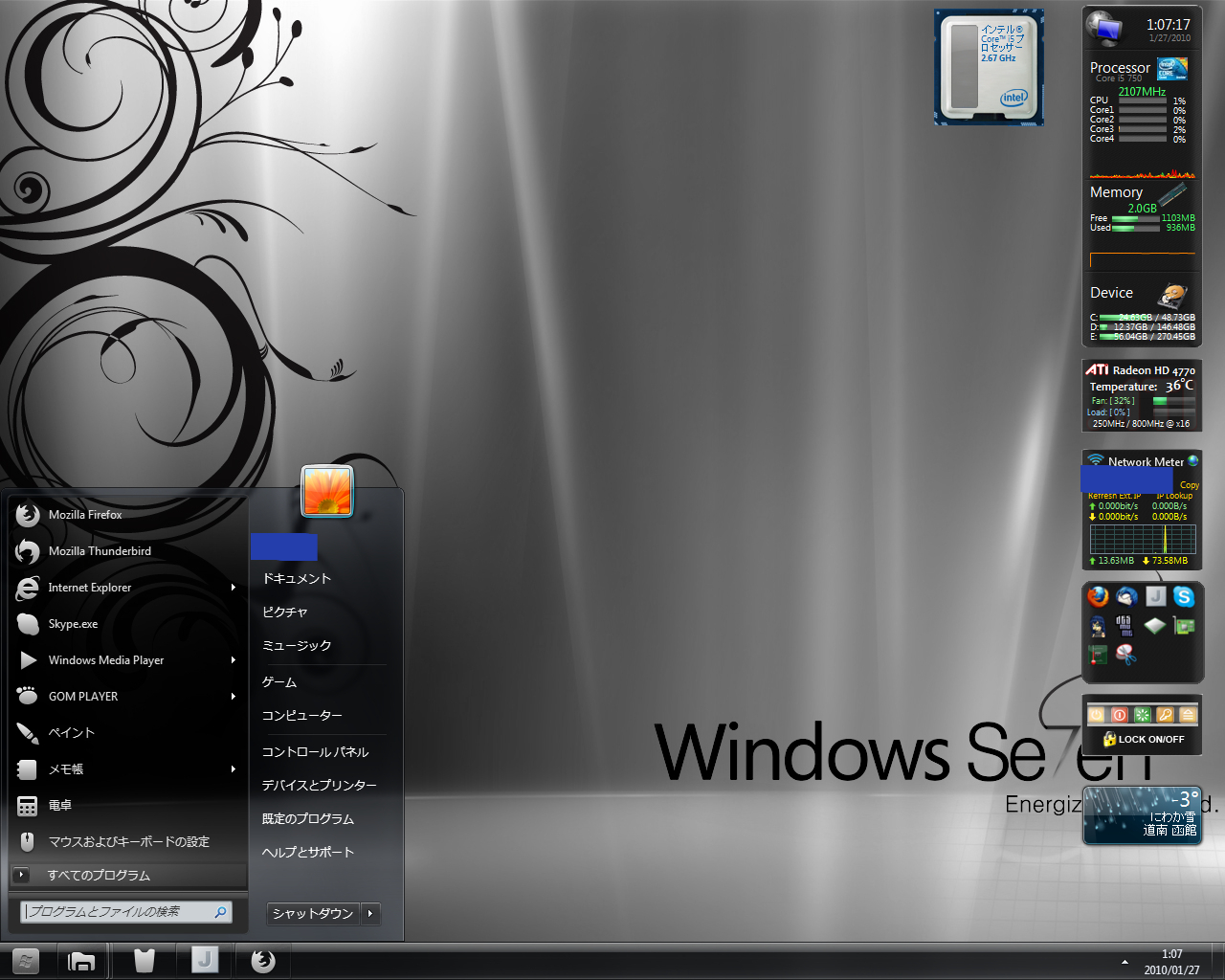Open the J application on the taskbar
Screen dimensions: 1225x980
(x=204, y=960)
